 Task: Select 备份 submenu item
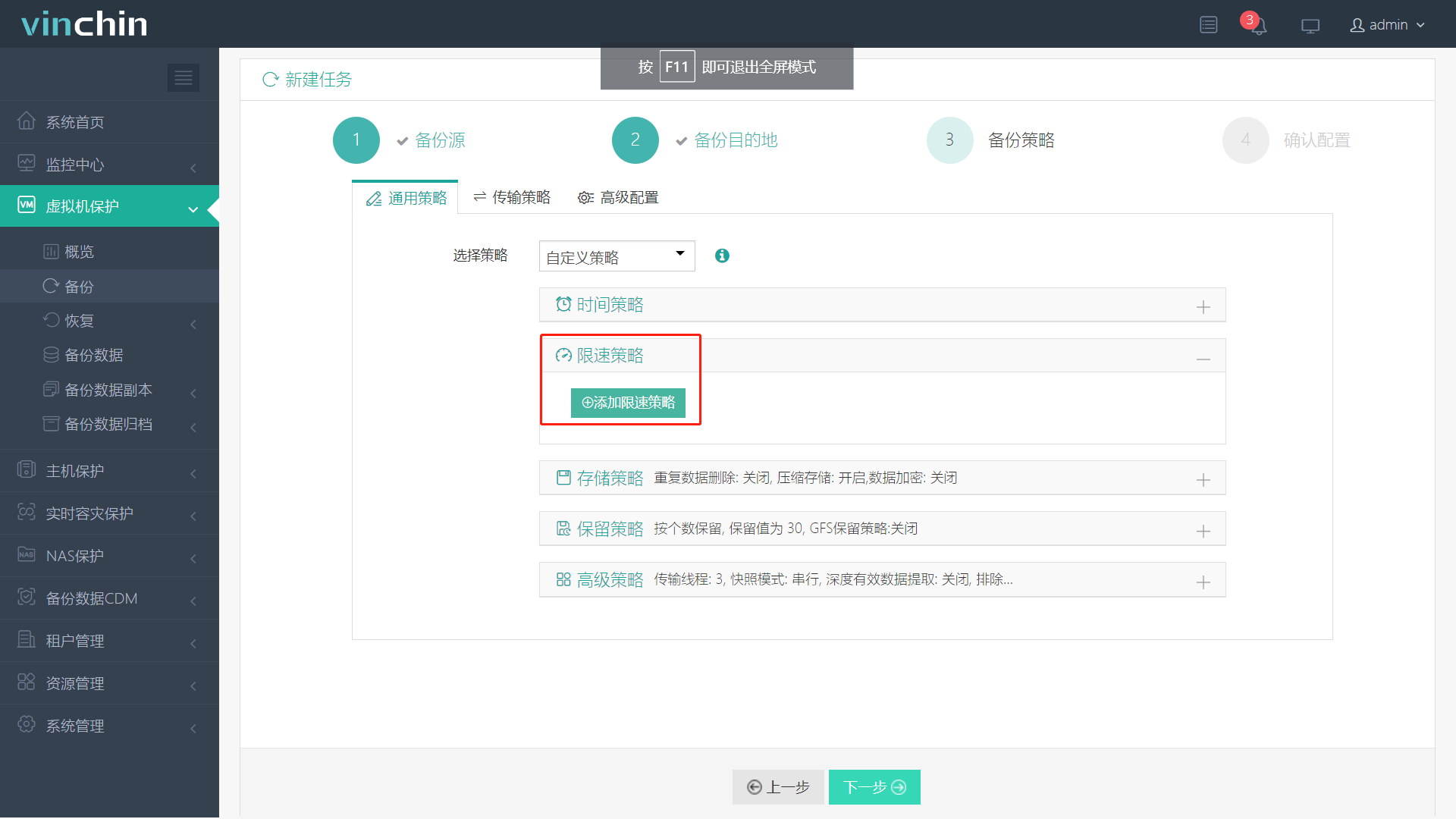click(109, 287)
